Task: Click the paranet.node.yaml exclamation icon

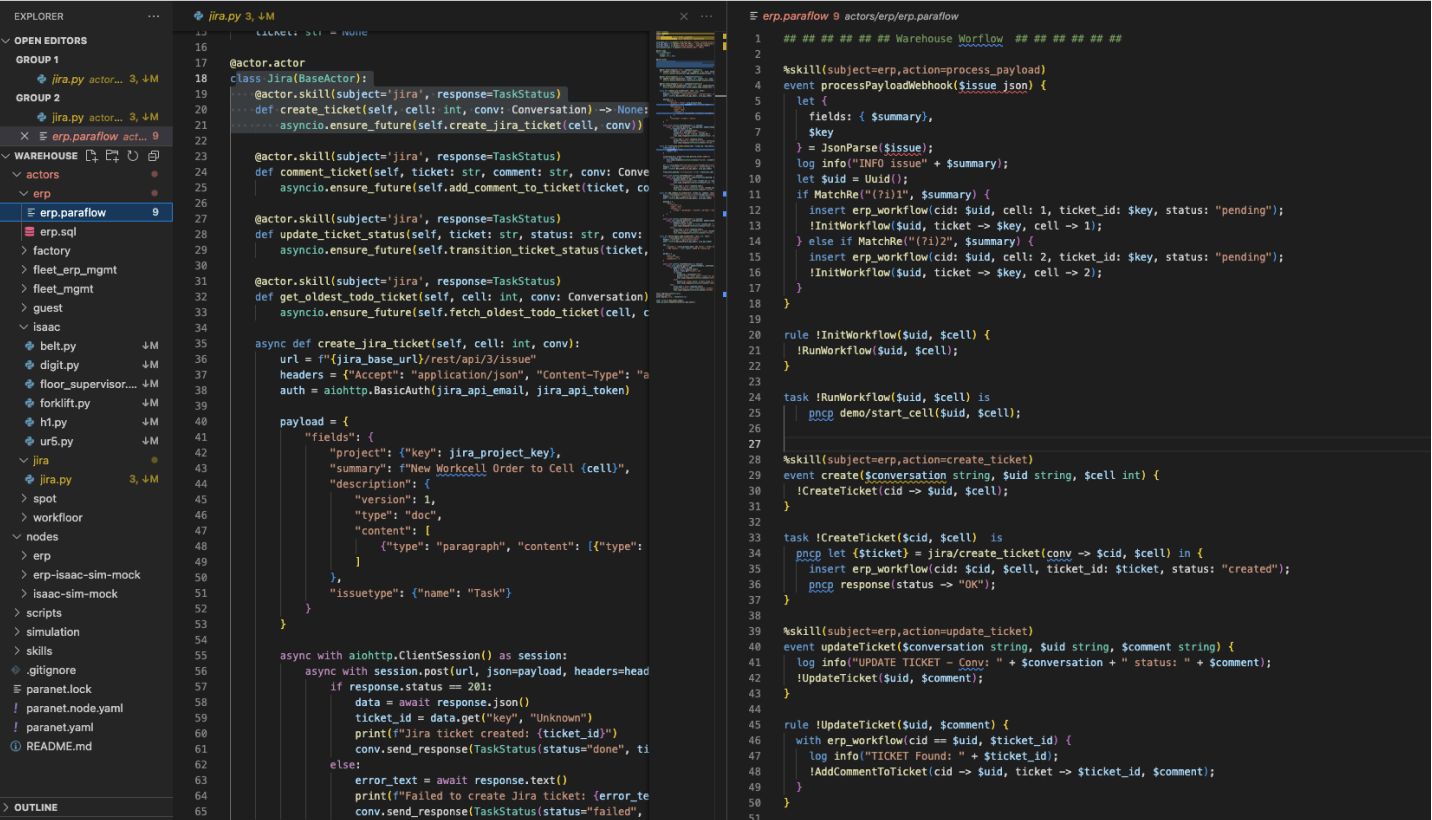Action: (x=16, y=708)
